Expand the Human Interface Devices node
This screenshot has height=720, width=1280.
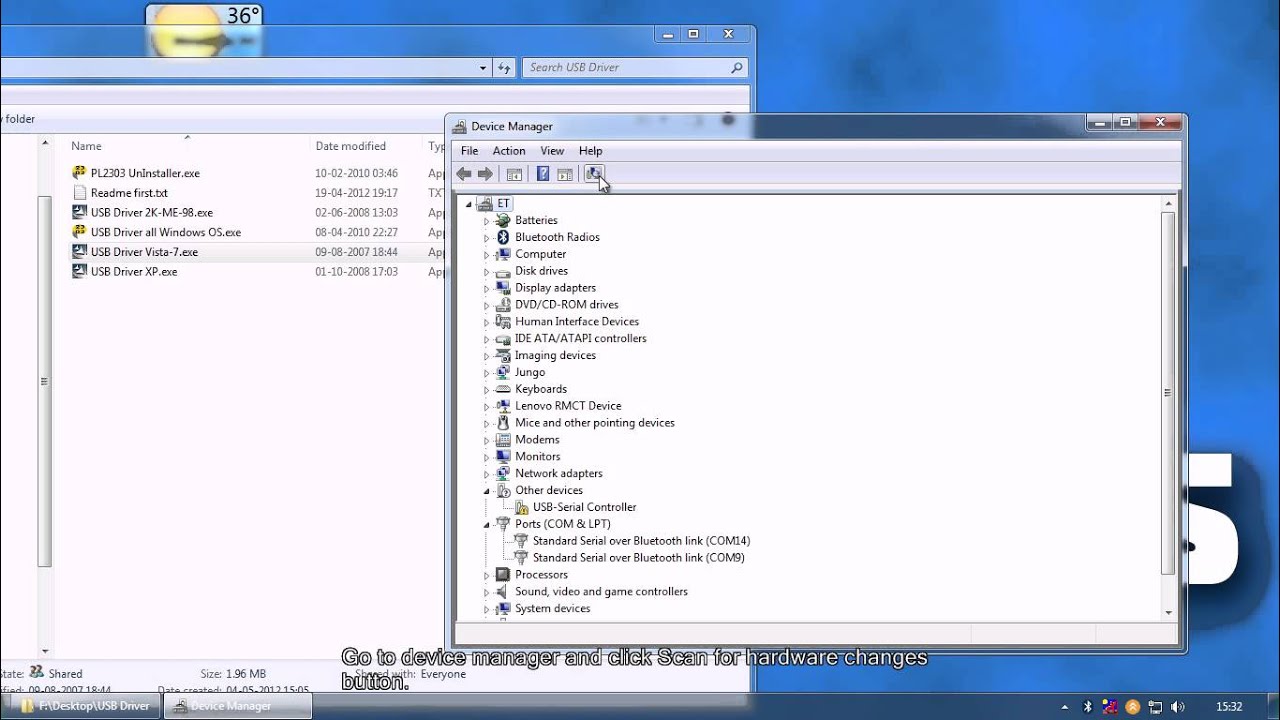click(x=487, y=322)
